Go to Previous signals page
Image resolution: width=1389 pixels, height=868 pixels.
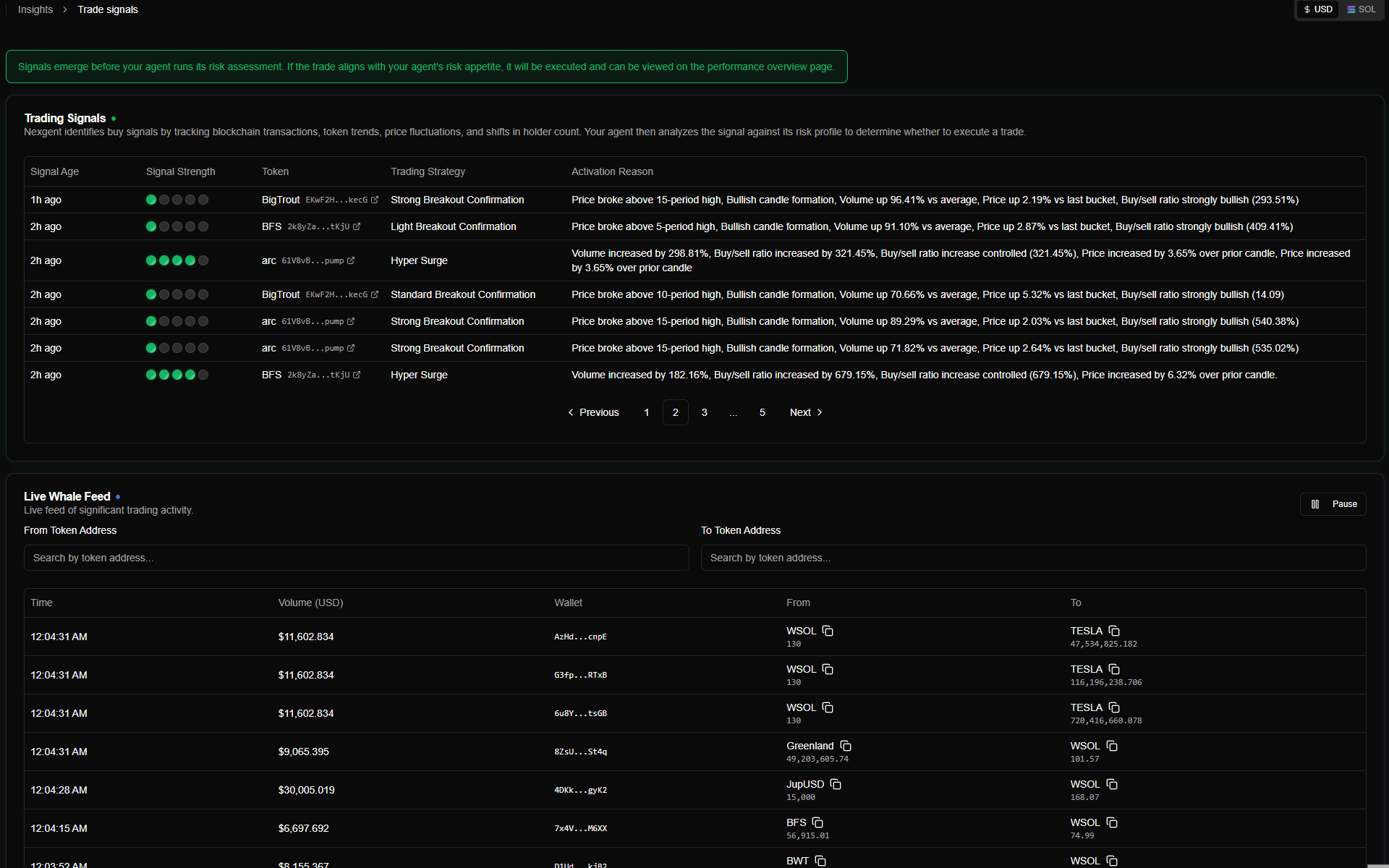pyautogui.click(x=593, y=412)
